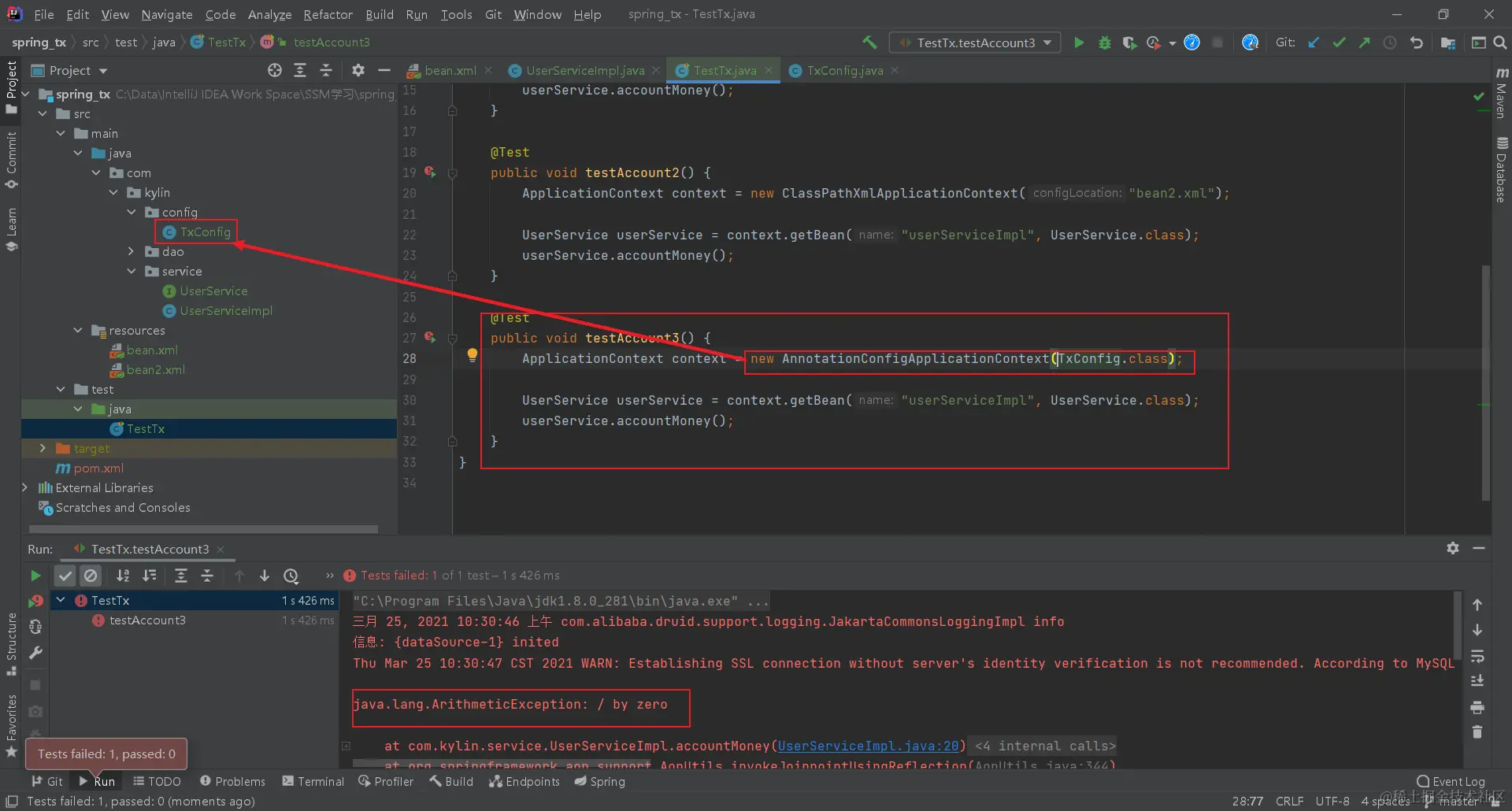The height and width of the screenshot is (811, 1512).
Task: Click the run gutter icon beside testAccount2
Action: pyautogui.click(x=430, y=172)
